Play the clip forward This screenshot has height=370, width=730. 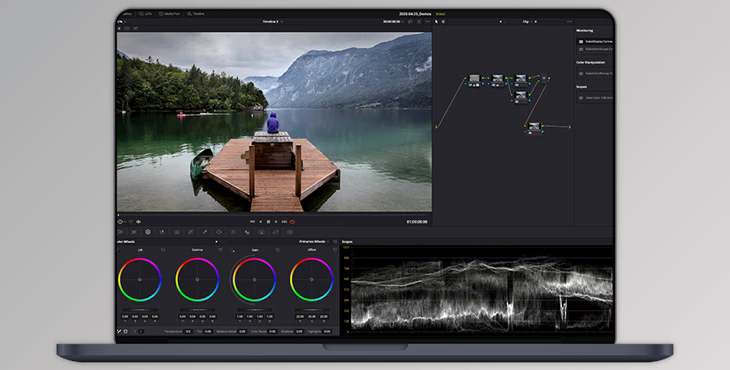click(276, 222)
